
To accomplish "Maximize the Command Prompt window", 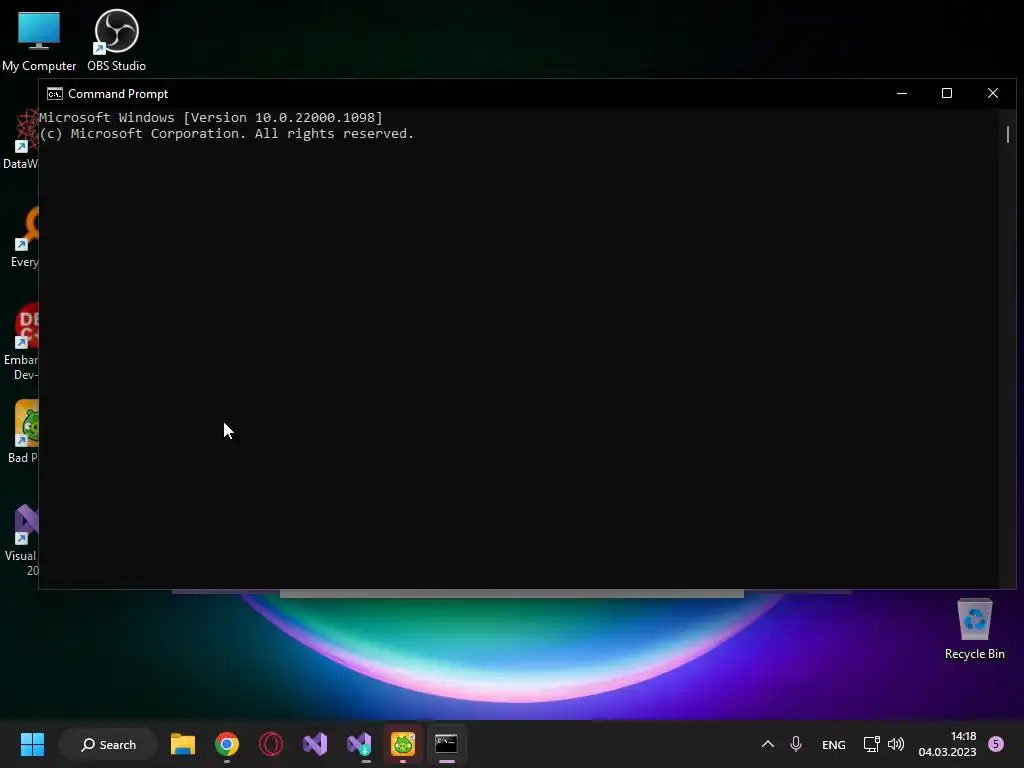I will 947,93.
